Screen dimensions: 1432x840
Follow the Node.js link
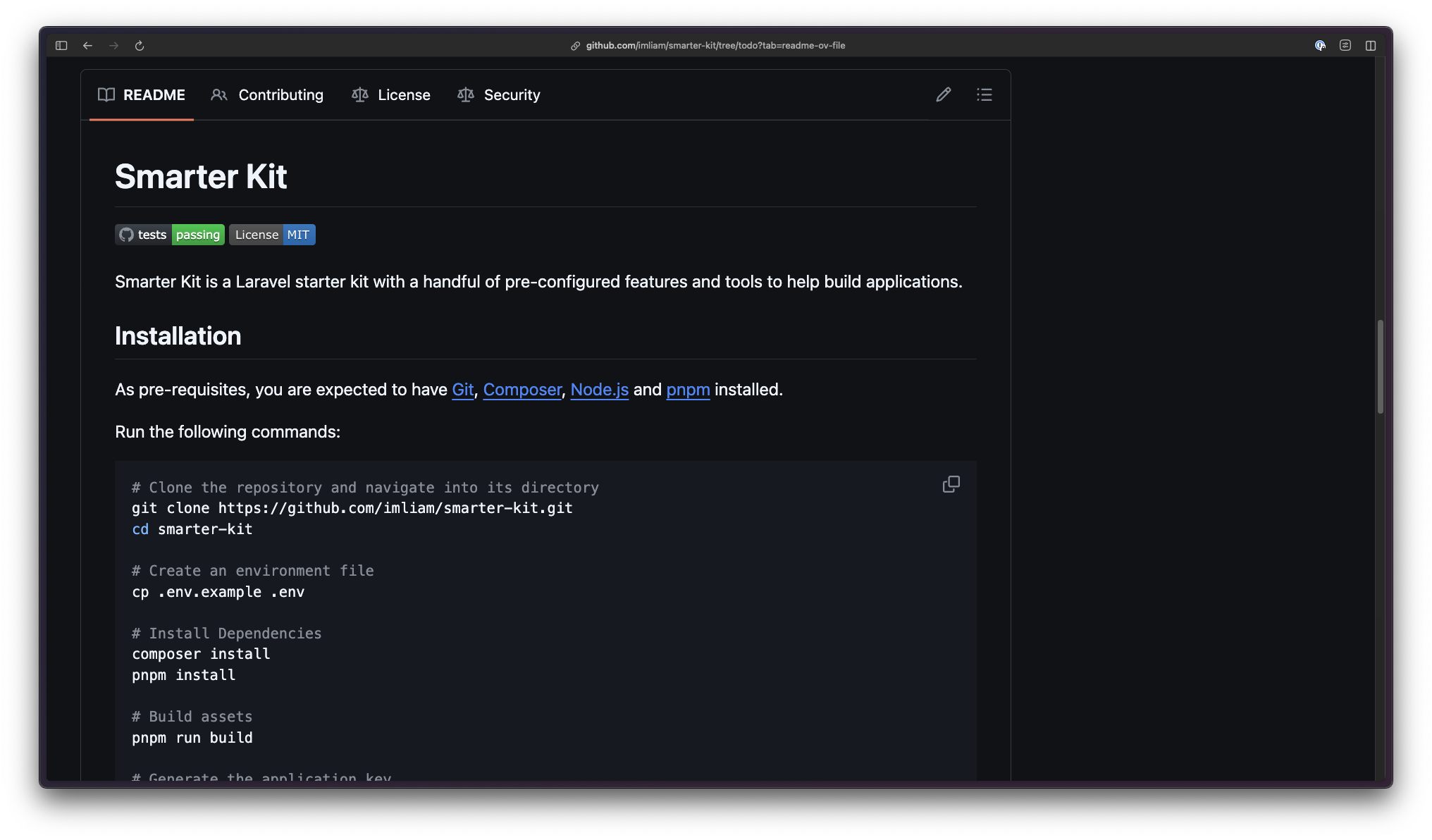pos(600,390)
